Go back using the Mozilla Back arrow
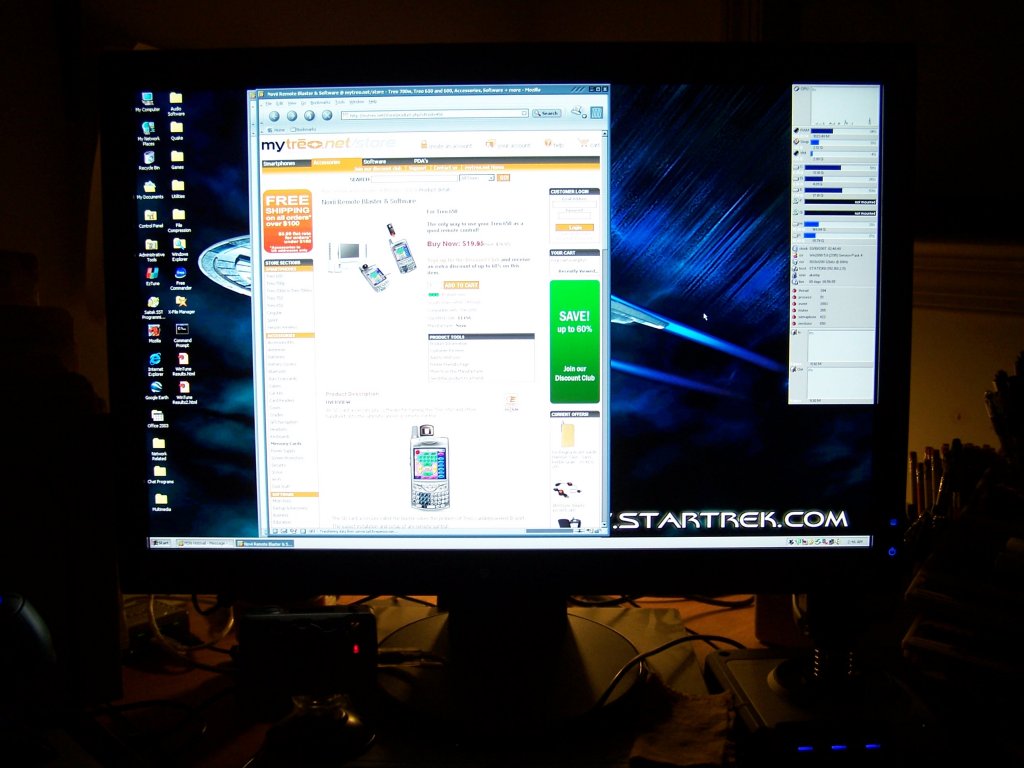 (274, 116)
